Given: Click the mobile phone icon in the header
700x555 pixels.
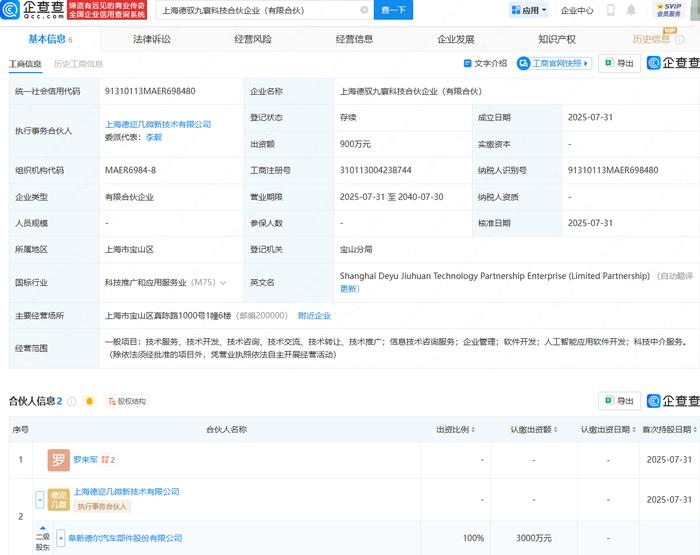Looking at the screenshot, I should pos(611,10).
